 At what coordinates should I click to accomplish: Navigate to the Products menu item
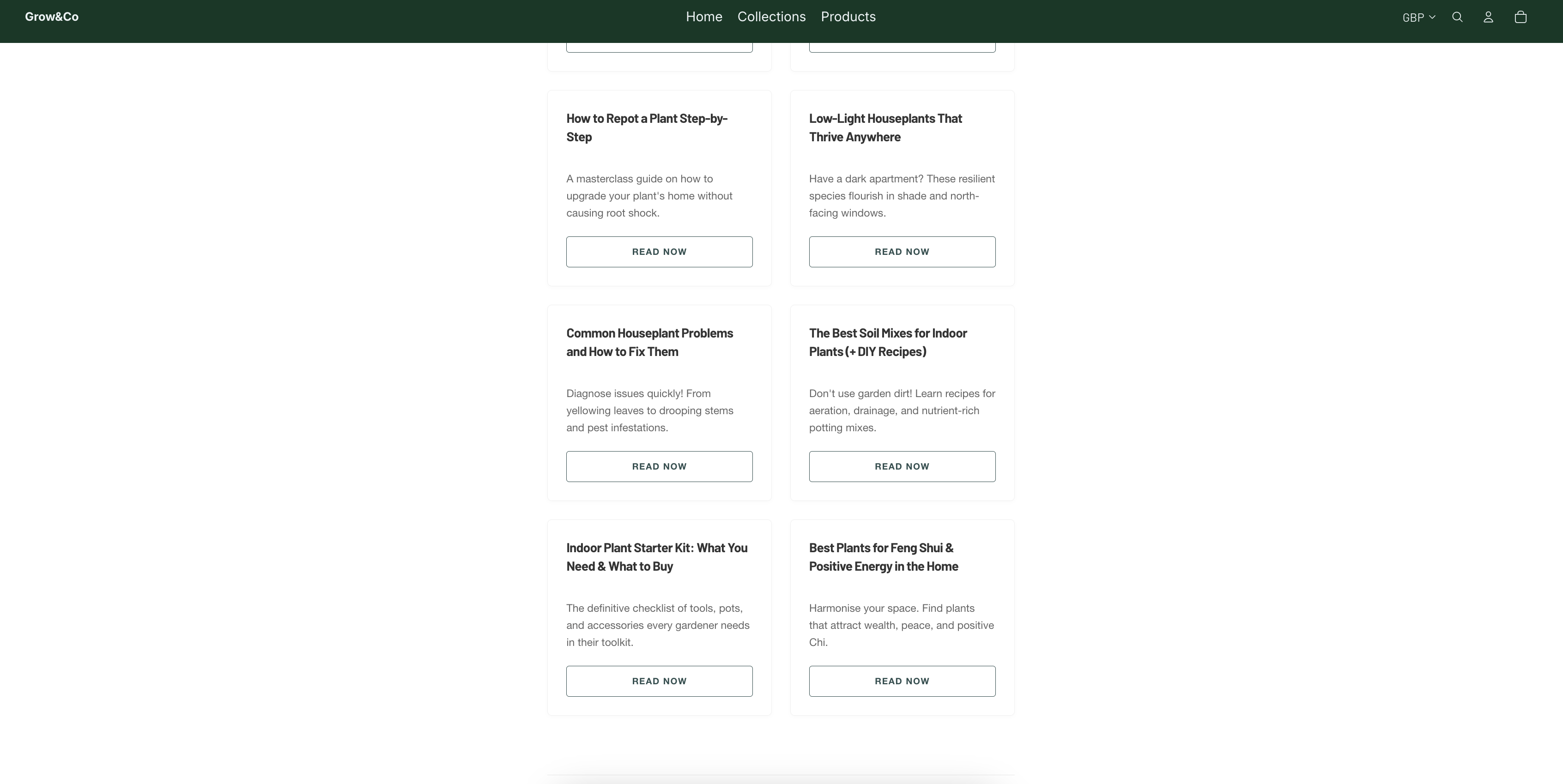(848, 17)
